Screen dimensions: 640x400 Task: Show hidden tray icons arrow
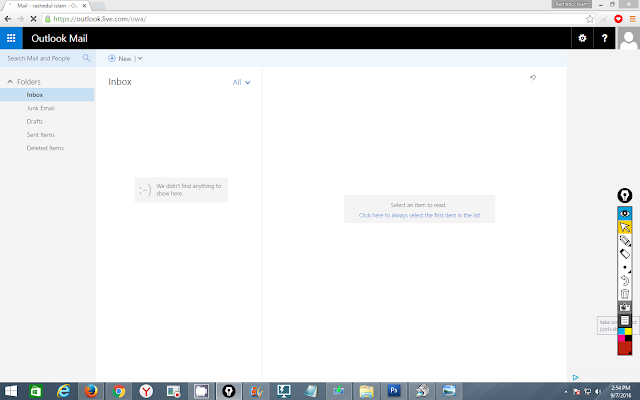click(566, 391)
